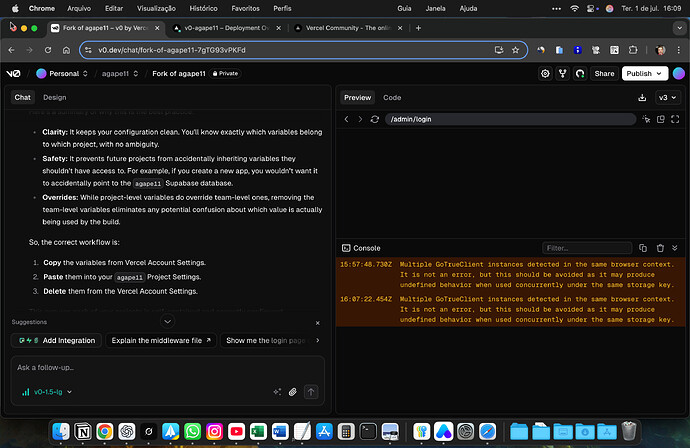Bookmark this page with star icon
The width and height of the screenshot is (690, 448).
(515, 50)
